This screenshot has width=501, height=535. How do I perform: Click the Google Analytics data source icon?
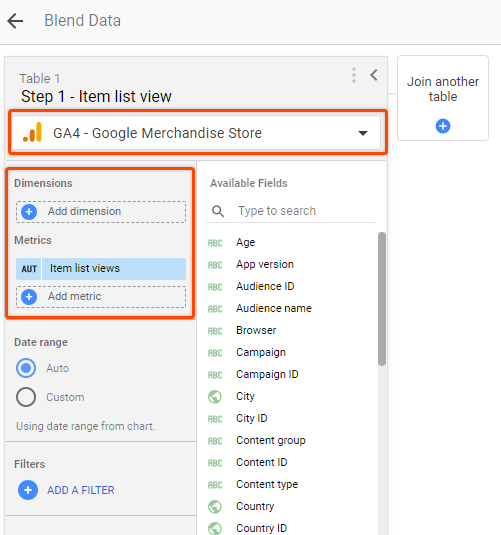click(32, 132)
